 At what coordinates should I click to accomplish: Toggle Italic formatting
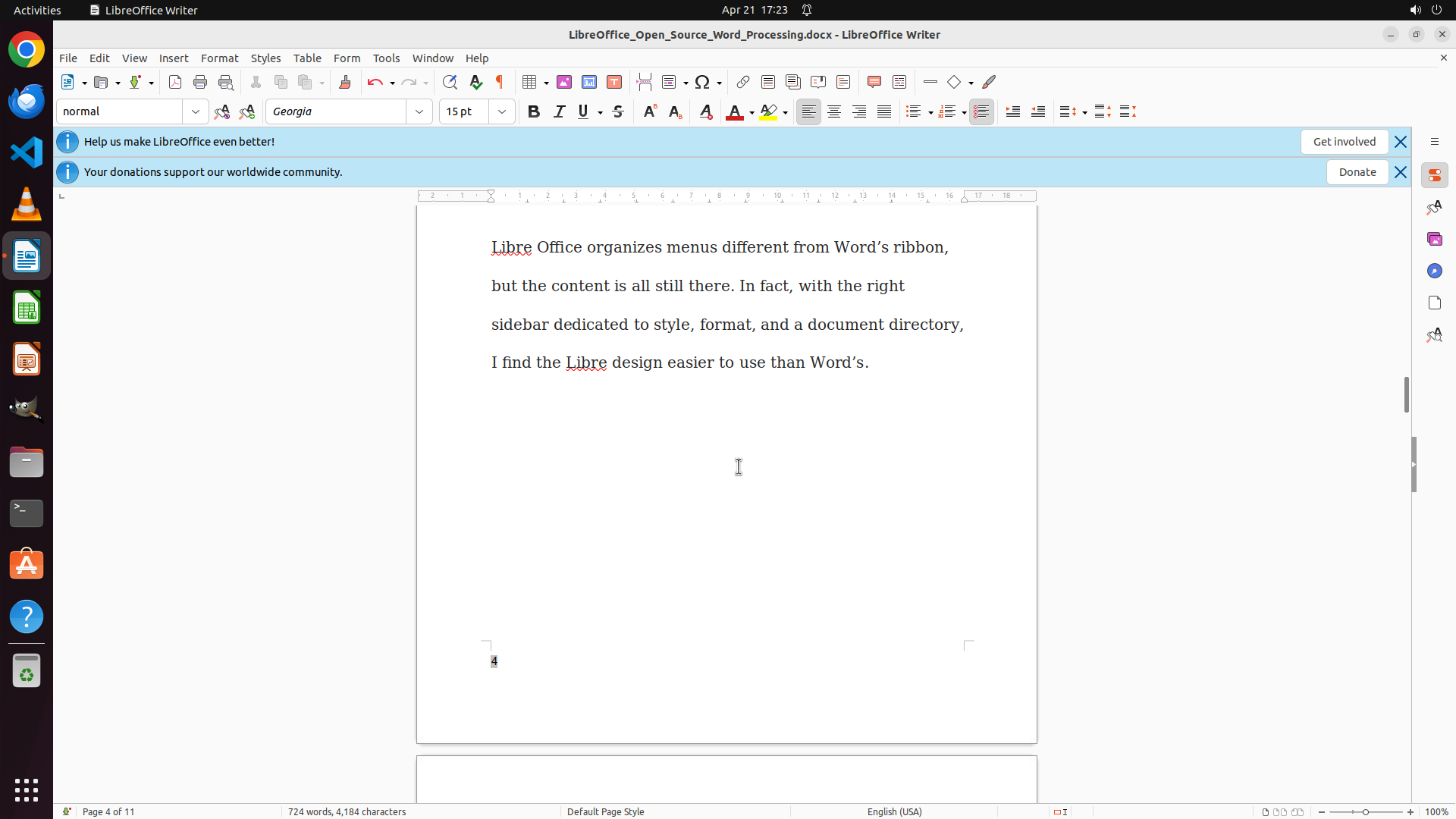point(559,111)
